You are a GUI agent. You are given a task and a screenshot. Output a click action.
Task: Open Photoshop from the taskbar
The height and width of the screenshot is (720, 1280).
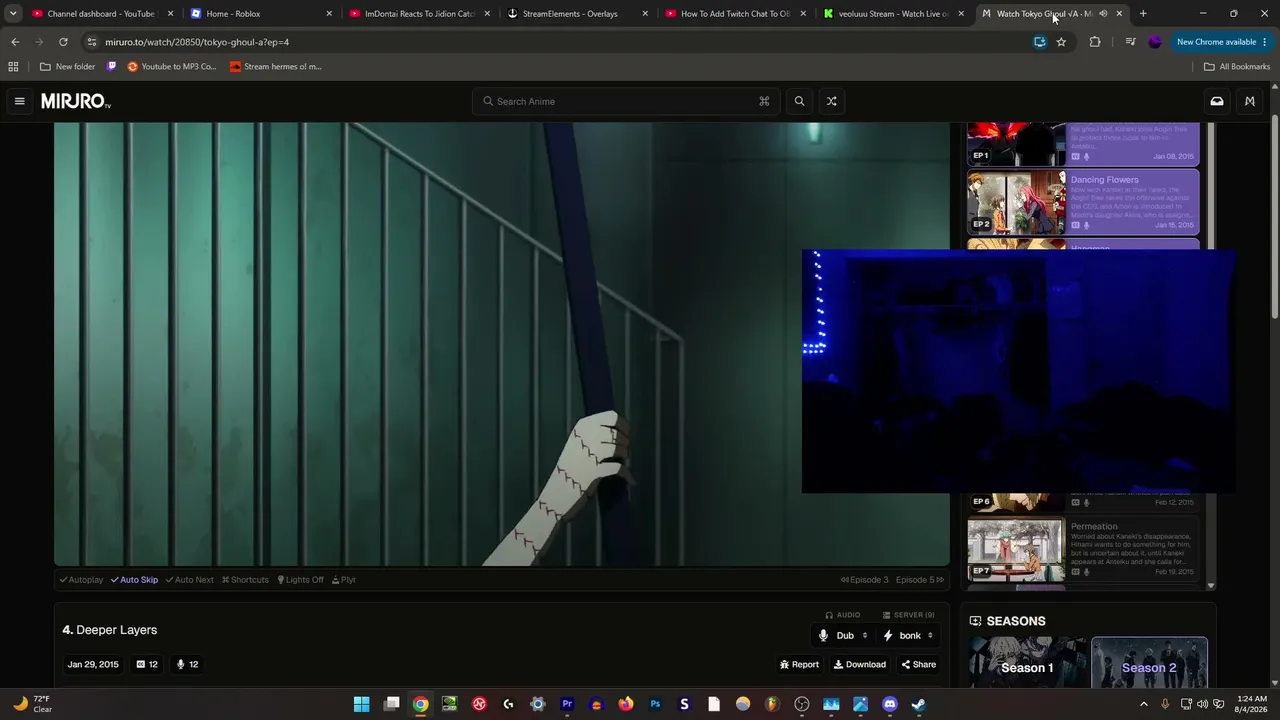pos(655,704)
